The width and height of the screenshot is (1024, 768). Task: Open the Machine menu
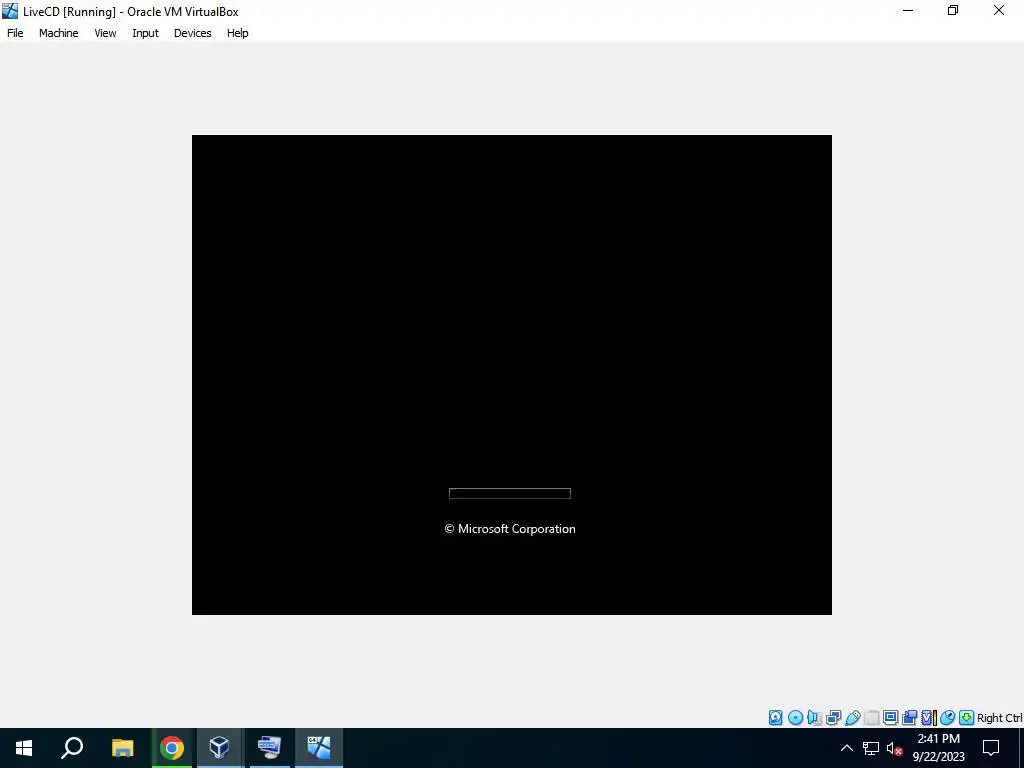pos(59,33)
